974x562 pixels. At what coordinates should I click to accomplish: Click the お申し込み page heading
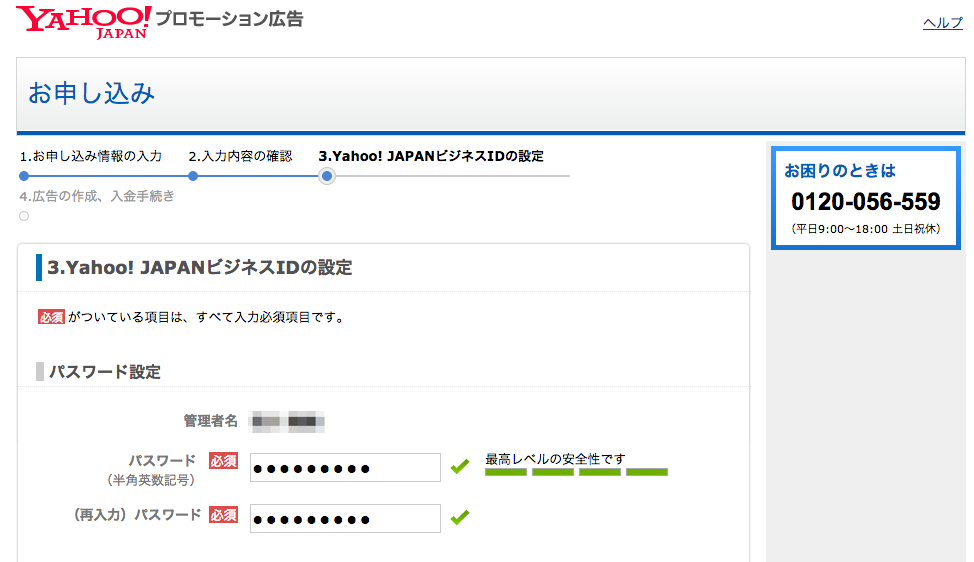click(x=91, y=94)
